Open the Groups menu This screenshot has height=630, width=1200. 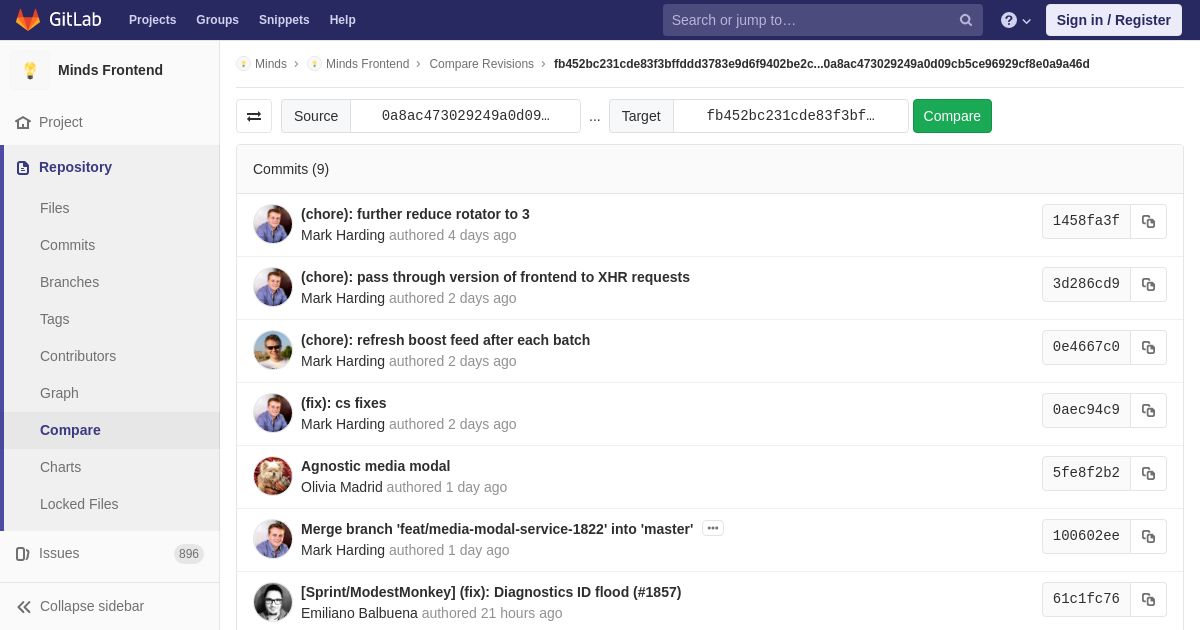217,20
